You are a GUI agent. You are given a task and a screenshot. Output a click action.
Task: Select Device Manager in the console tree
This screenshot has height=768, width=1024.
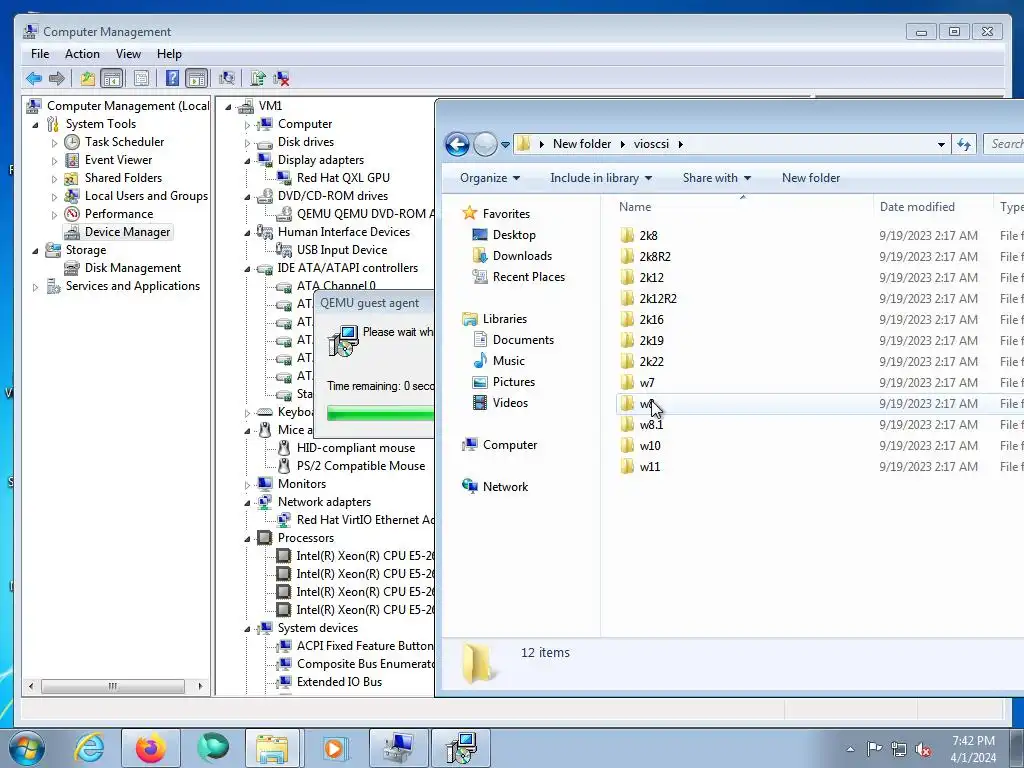pos(127,232)
